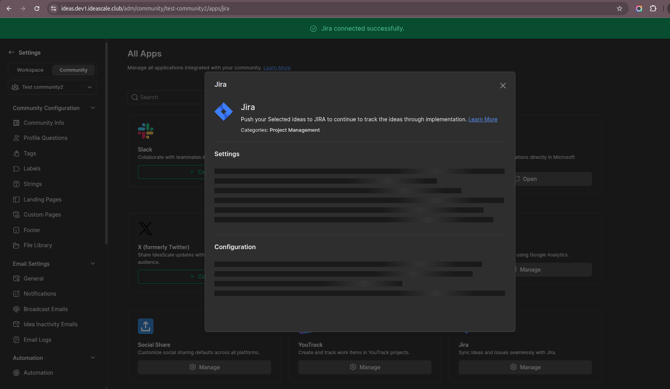This screenshot has width=670, height=389.
Task: Go back using Settings arrow icon
Action: [x=12, y=53]
